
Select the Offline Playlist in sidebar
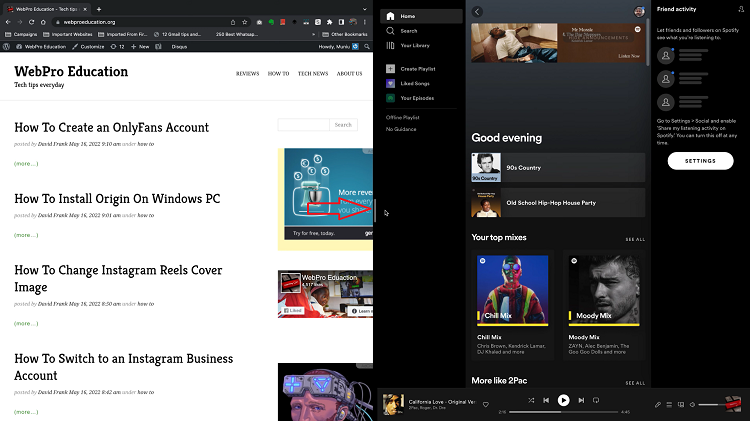coord(403,117)
